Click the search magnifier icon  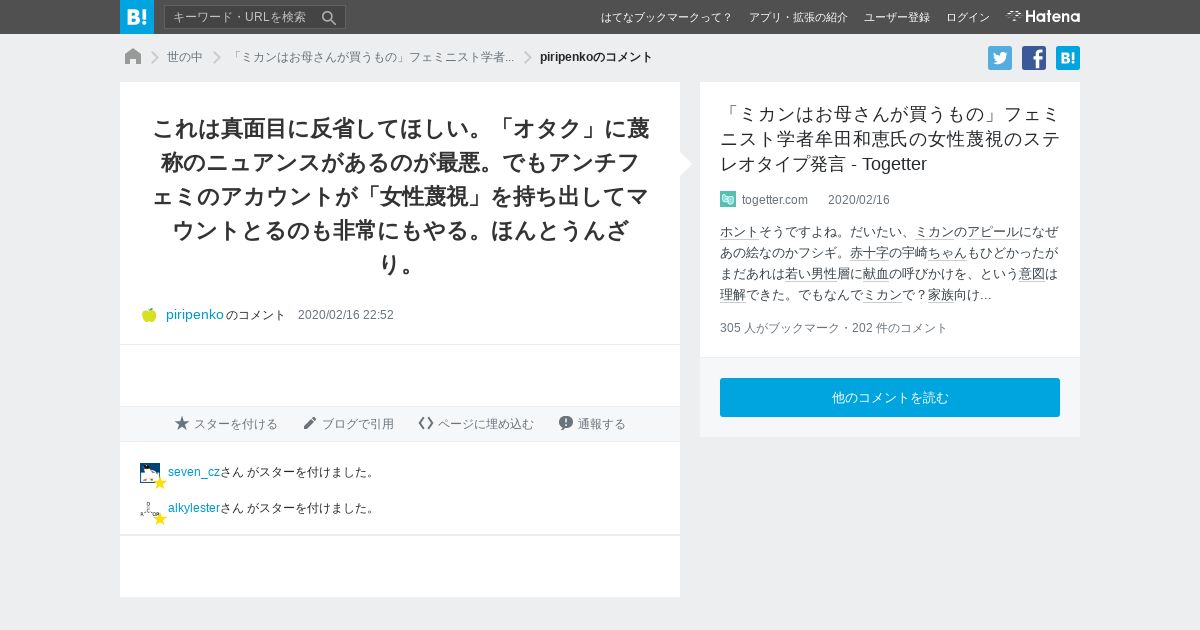click(x=329, y=17)
